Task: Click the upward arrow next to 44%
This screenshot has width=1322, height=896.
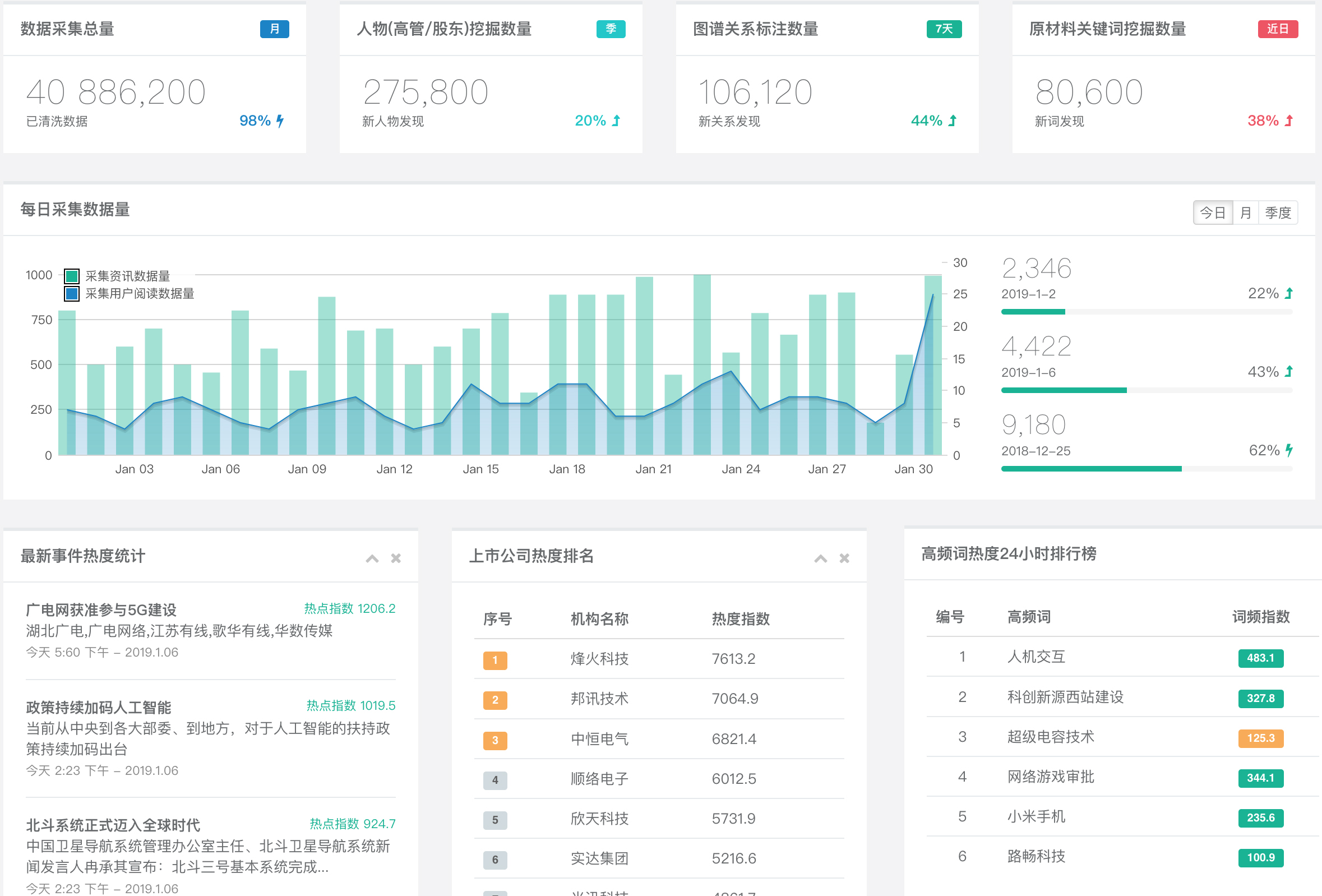Action: click(x=951, y=121)
